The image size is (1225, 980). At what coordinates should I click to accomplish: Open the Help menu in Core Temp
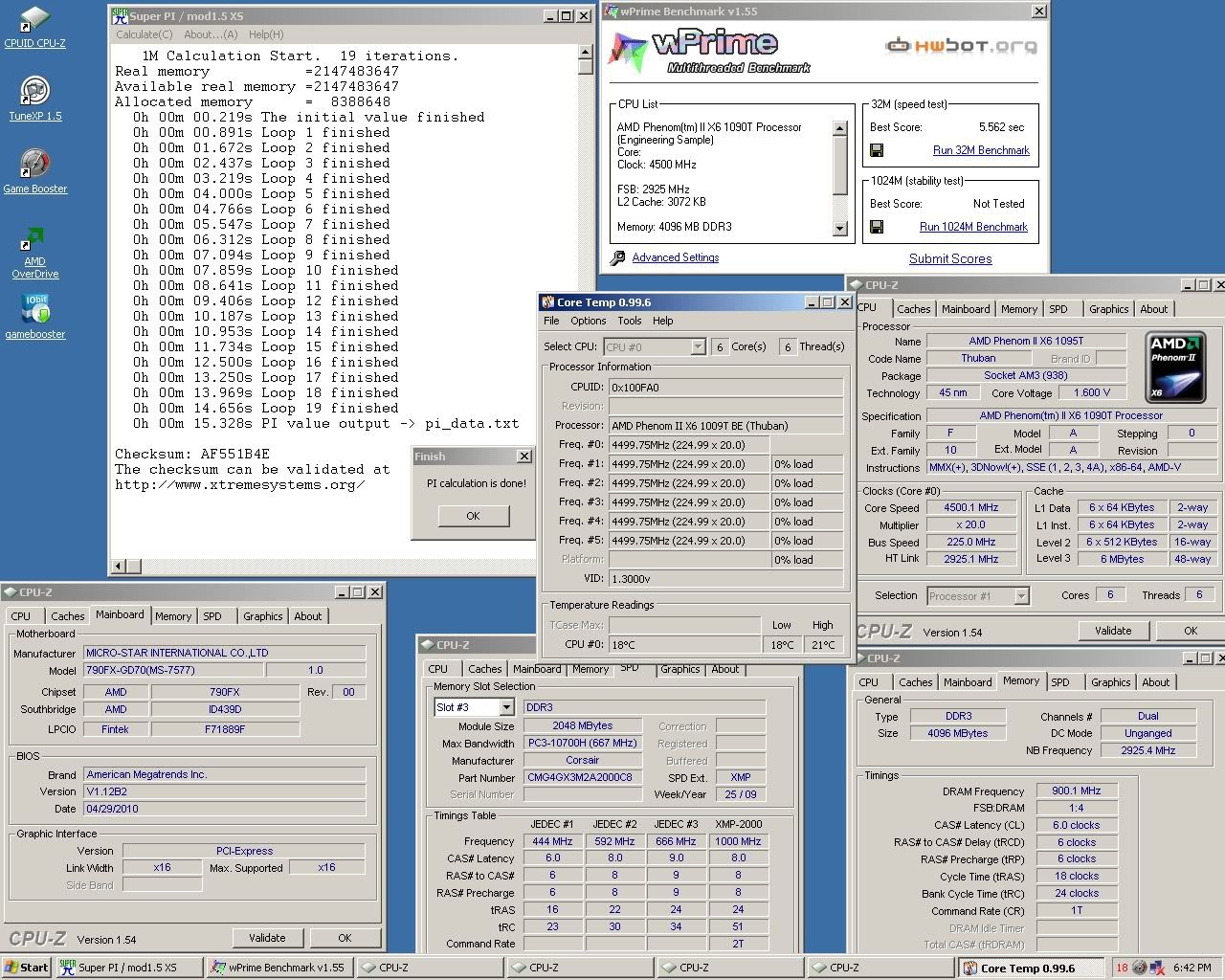pos(663,322)
